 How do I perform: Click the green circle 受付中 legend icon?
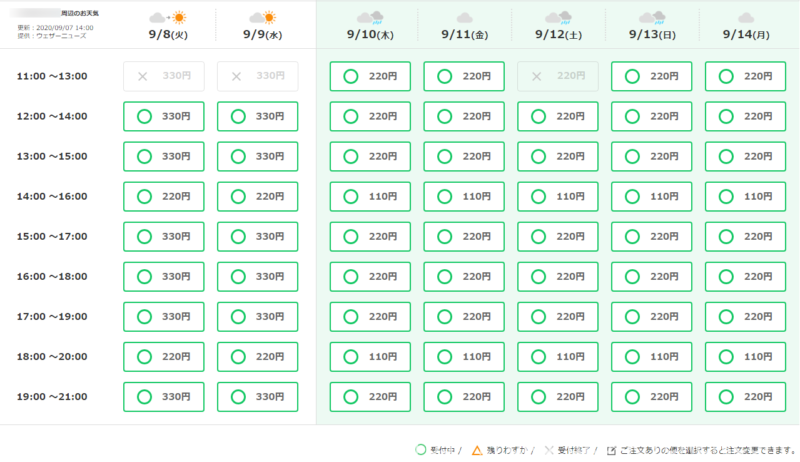[420, 451]
